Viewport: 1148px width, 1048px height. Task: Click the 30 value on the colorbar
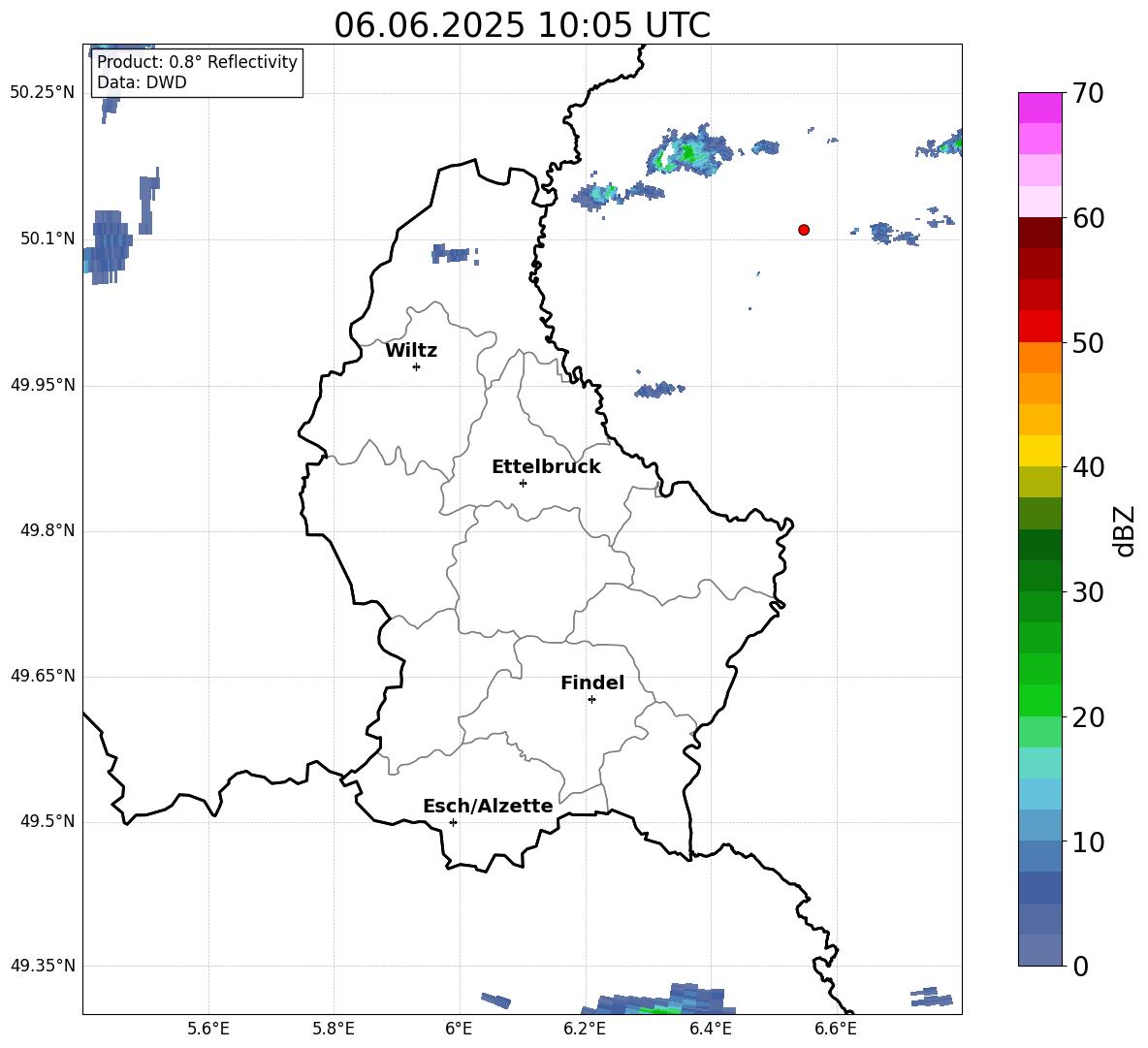pos(1087,592)
